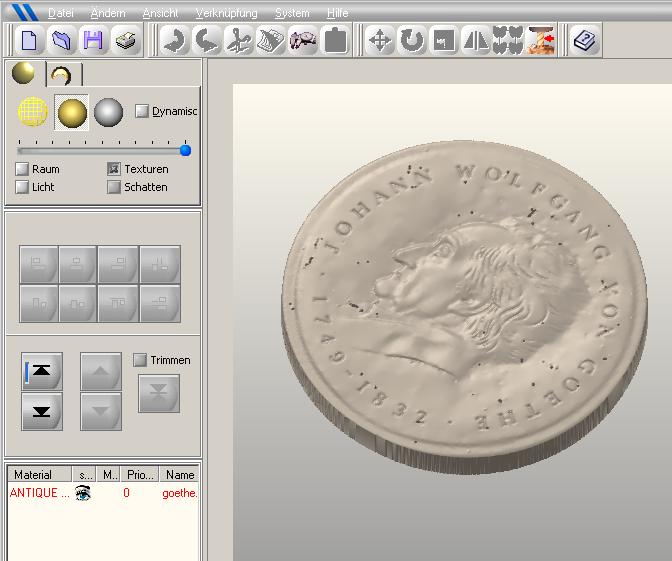Enable the Raum checkbox
Screen dimensions: 672x561
tap(22, 169)
